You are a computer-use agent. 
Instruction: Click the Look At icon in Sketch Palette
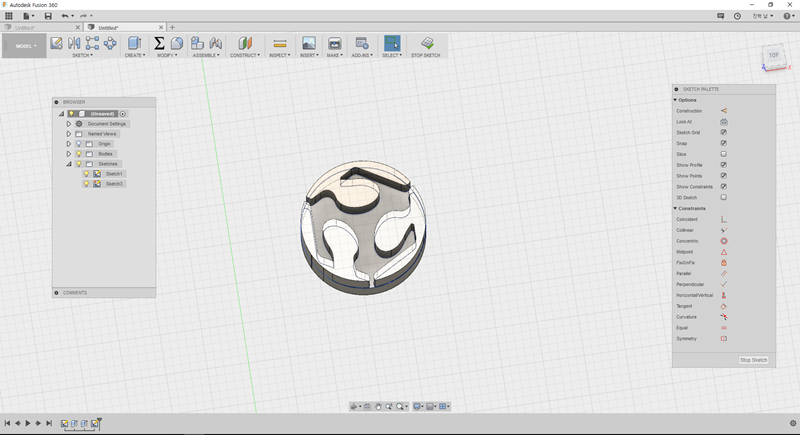[x=723, y=122]
